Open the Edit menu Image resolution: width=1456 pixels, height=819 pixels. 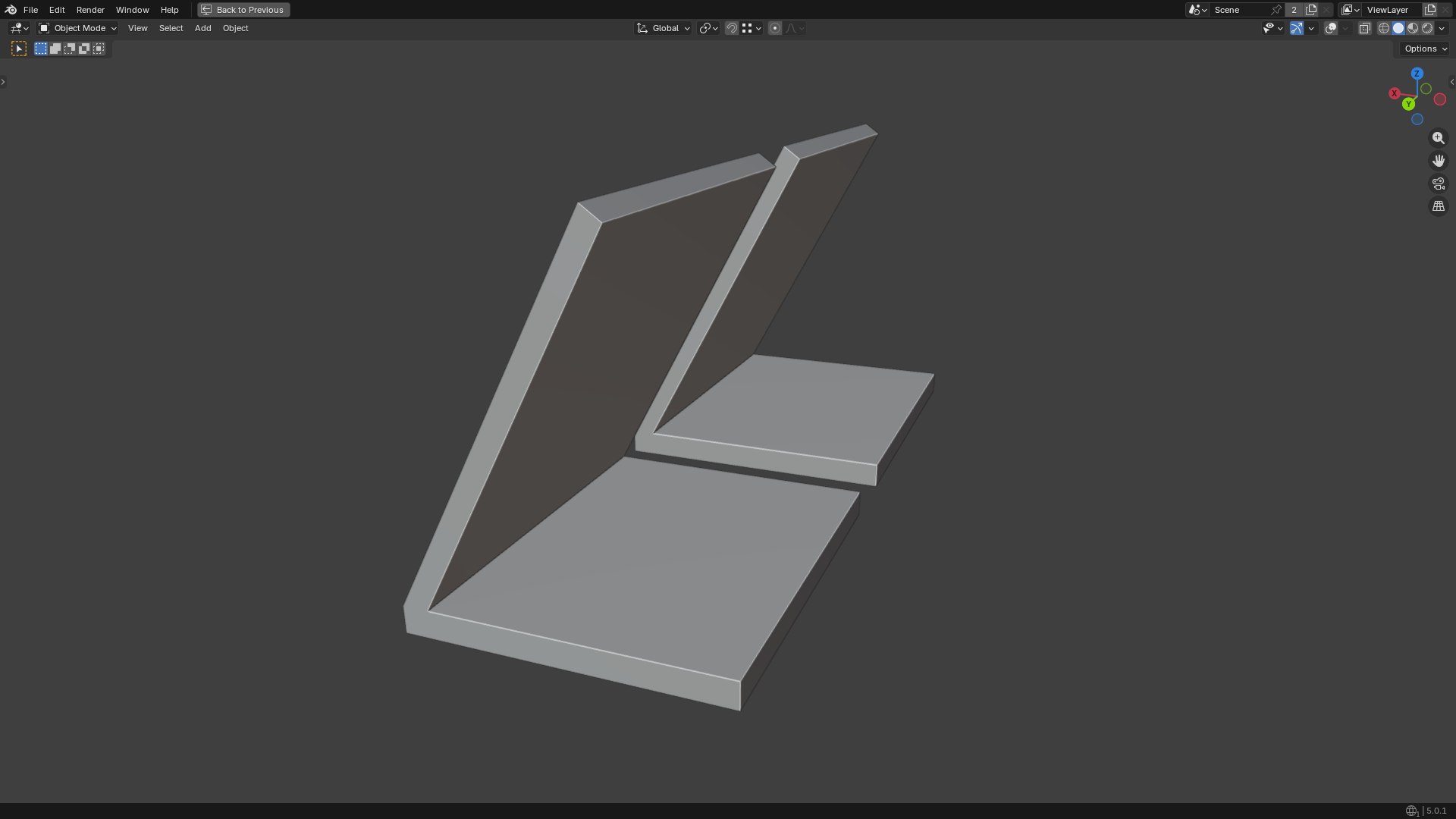coord(57,10)
